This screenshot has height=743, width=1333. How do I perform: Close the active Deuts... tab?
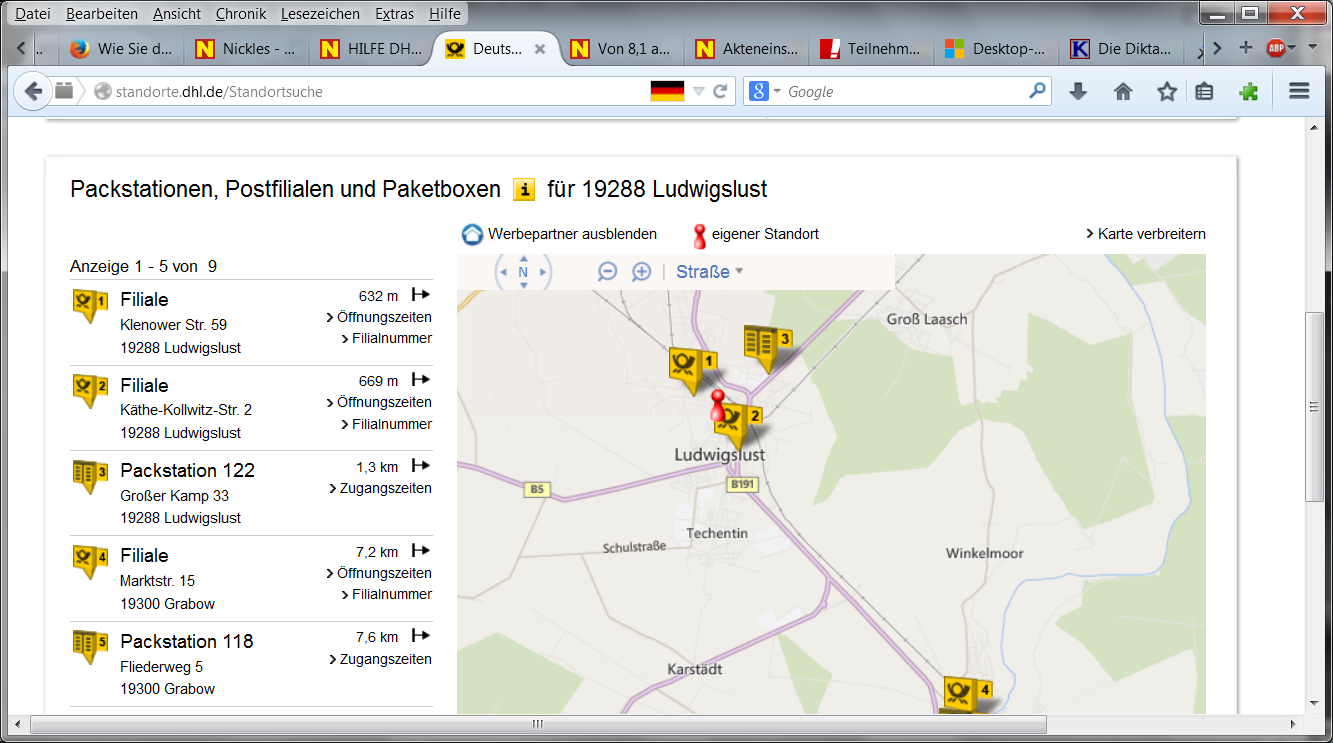click(540, 48)
